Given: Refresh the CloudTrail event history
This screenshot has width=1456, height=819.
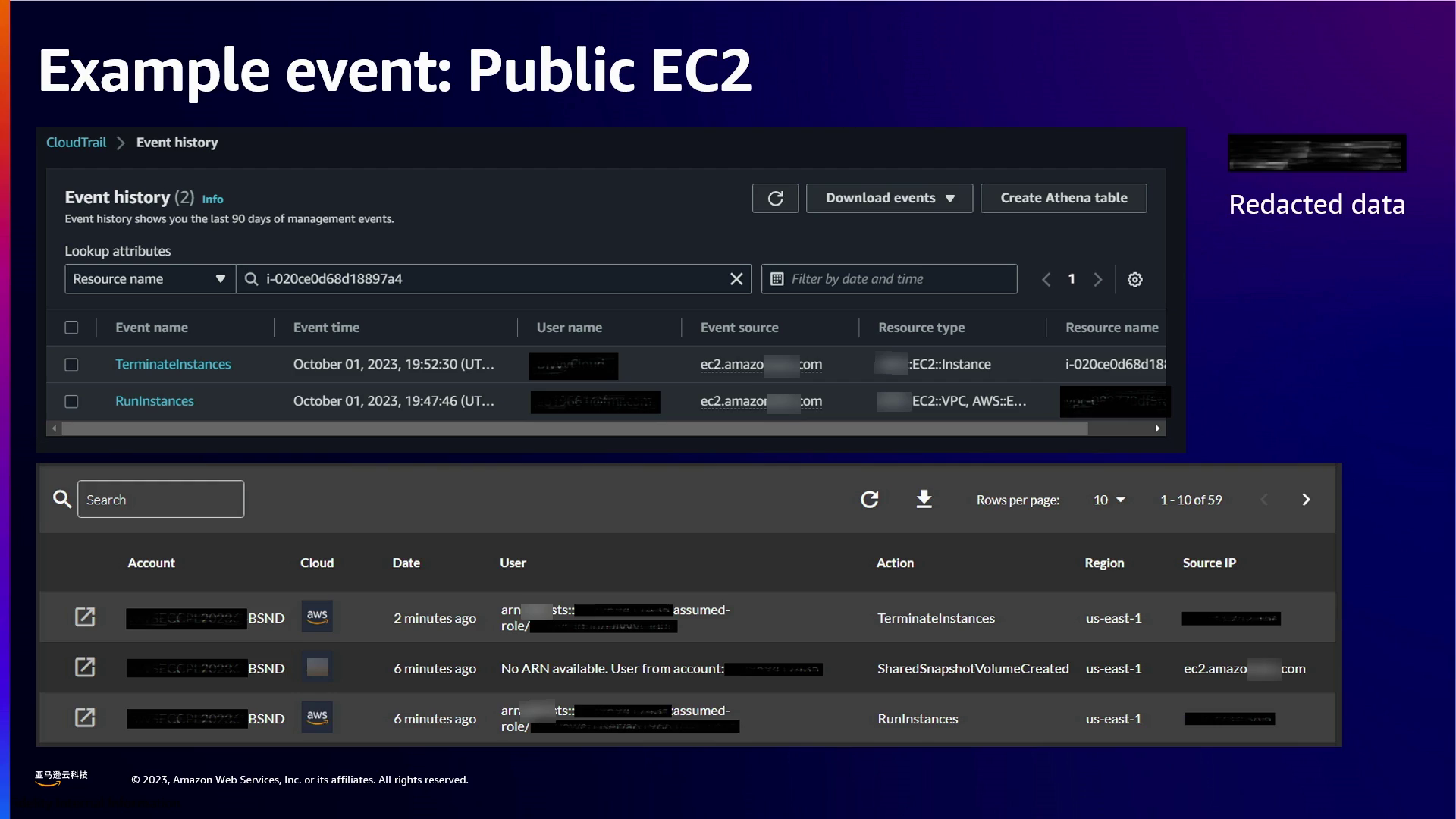Looking at the screenshot, I should click(775, 198).
